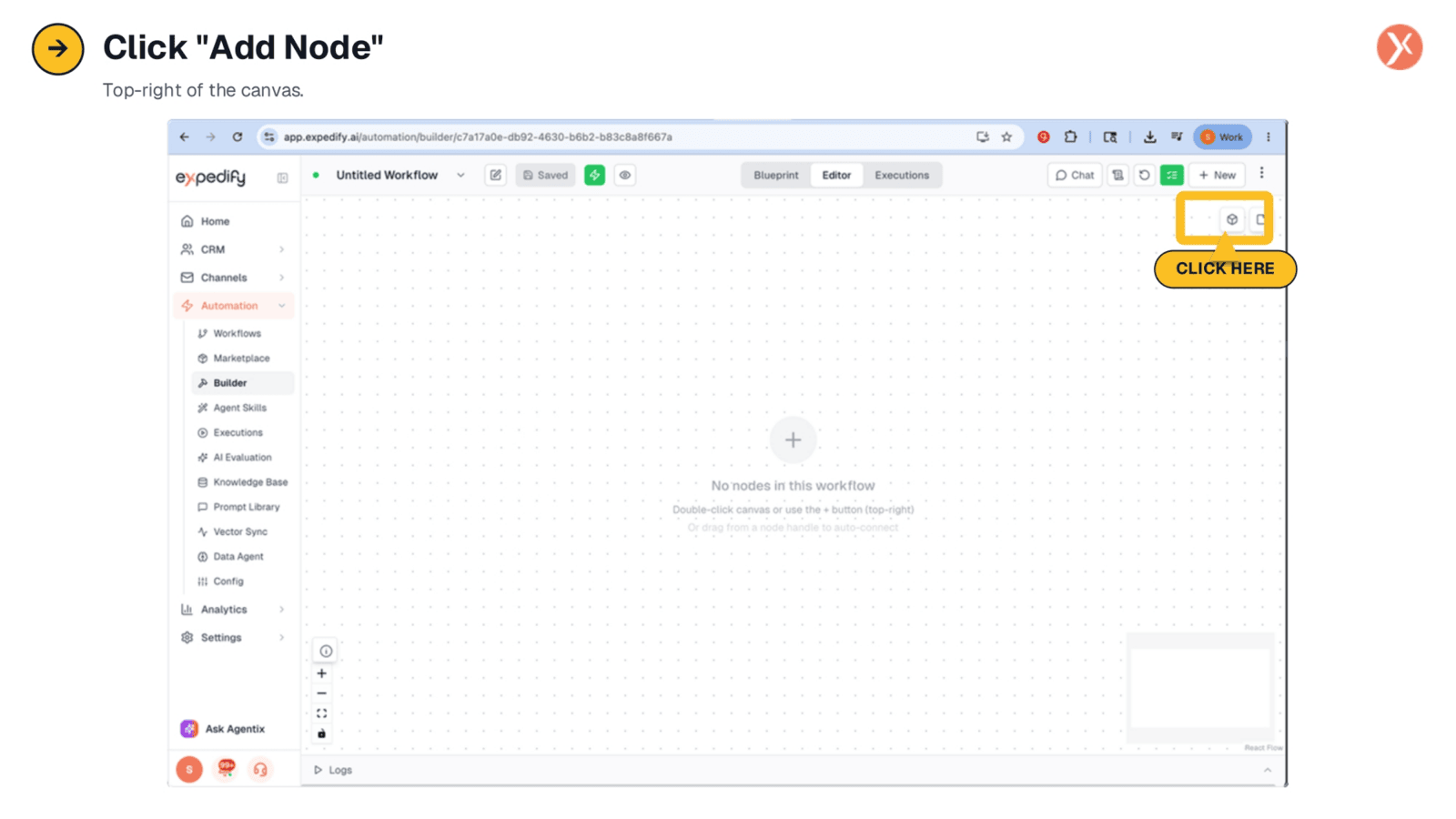Open Marketplace under Automation

(241, 359)
